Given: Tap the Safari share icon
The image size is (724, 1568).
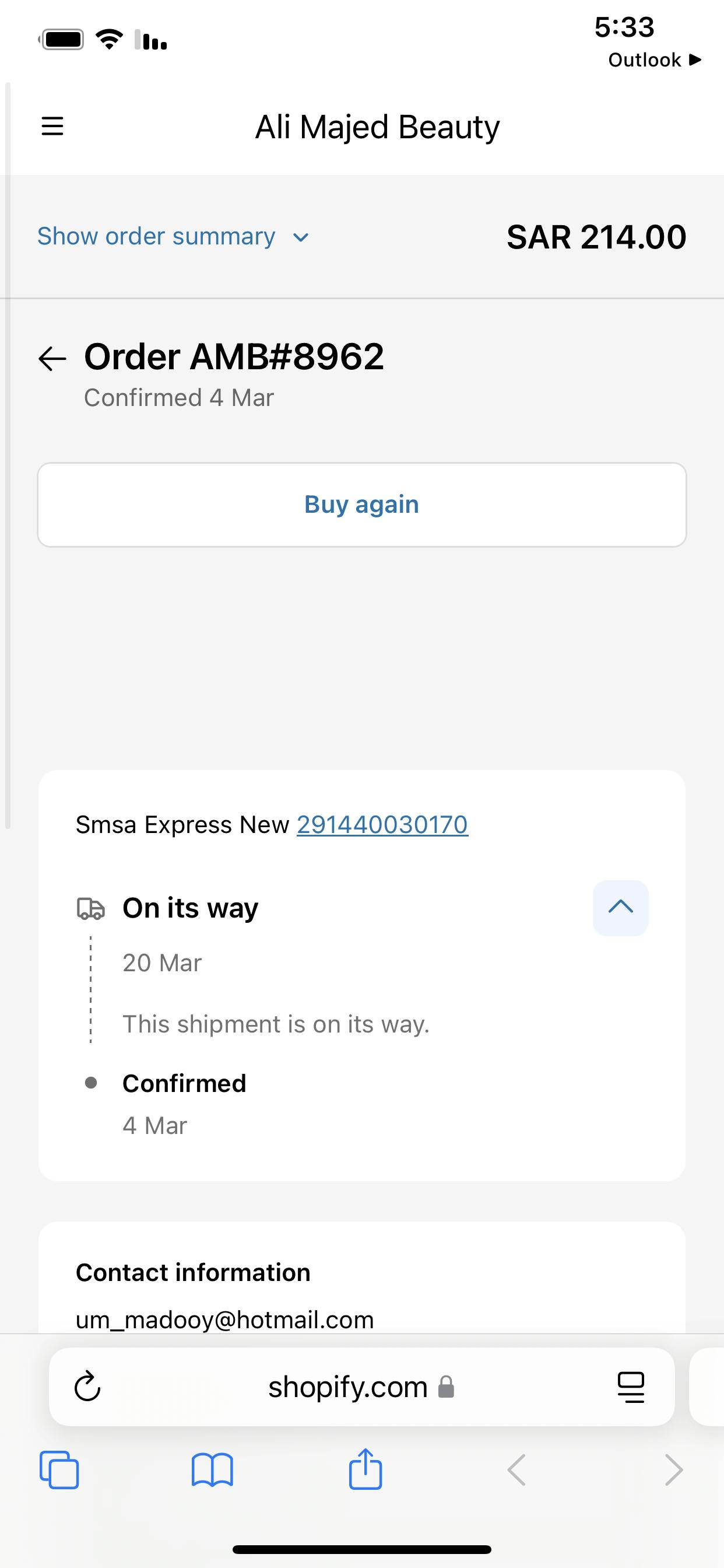Looking at the screenshot, I should tap(365, 1470).
